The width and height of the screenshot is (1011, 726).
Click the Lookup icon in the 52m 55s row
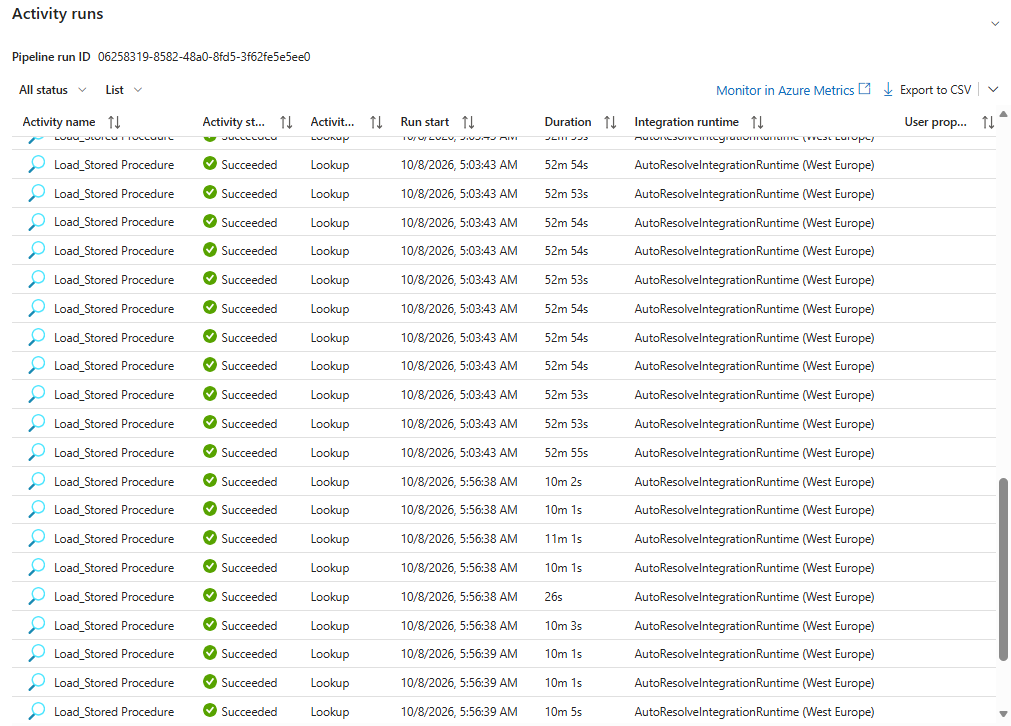(37, 453)
